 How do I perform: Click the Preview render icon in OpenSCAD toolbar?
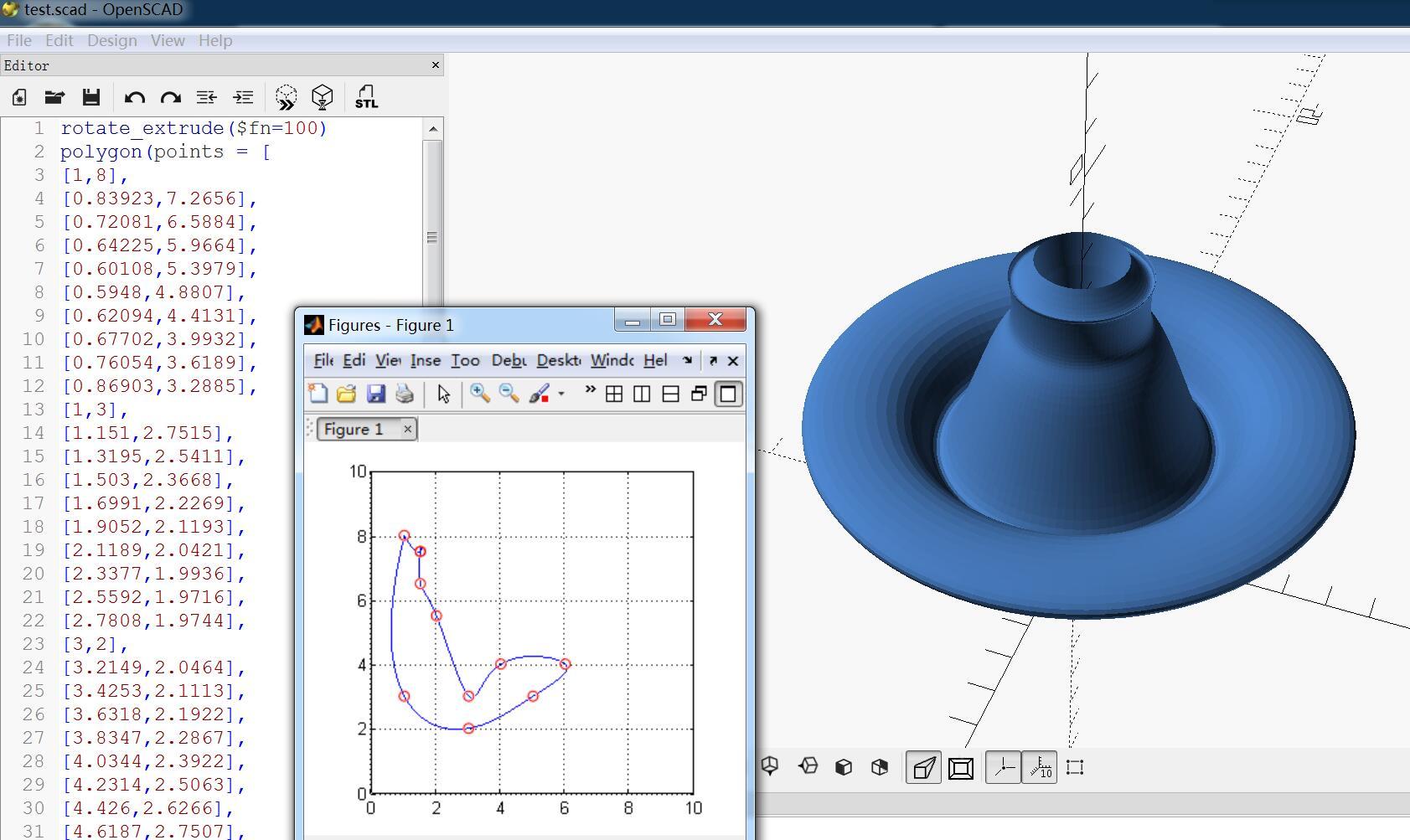(287, 98)
